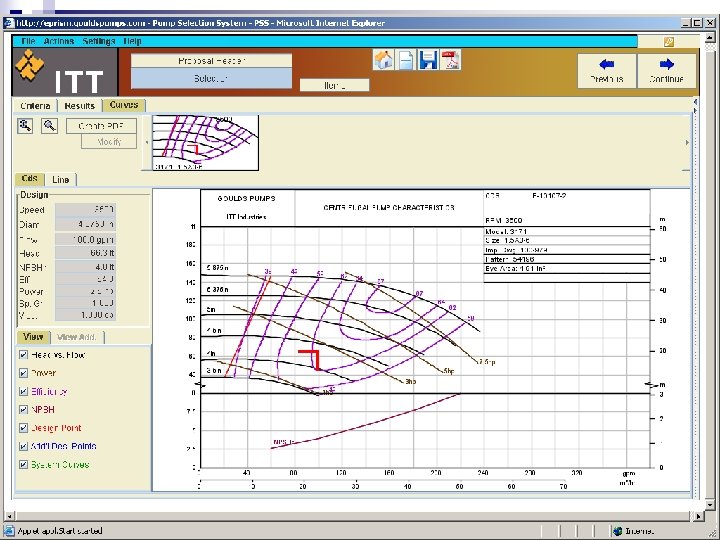Toggle the Design Point checkbox
The height and width of the screenshot is (540, 720).
point(23,428)
